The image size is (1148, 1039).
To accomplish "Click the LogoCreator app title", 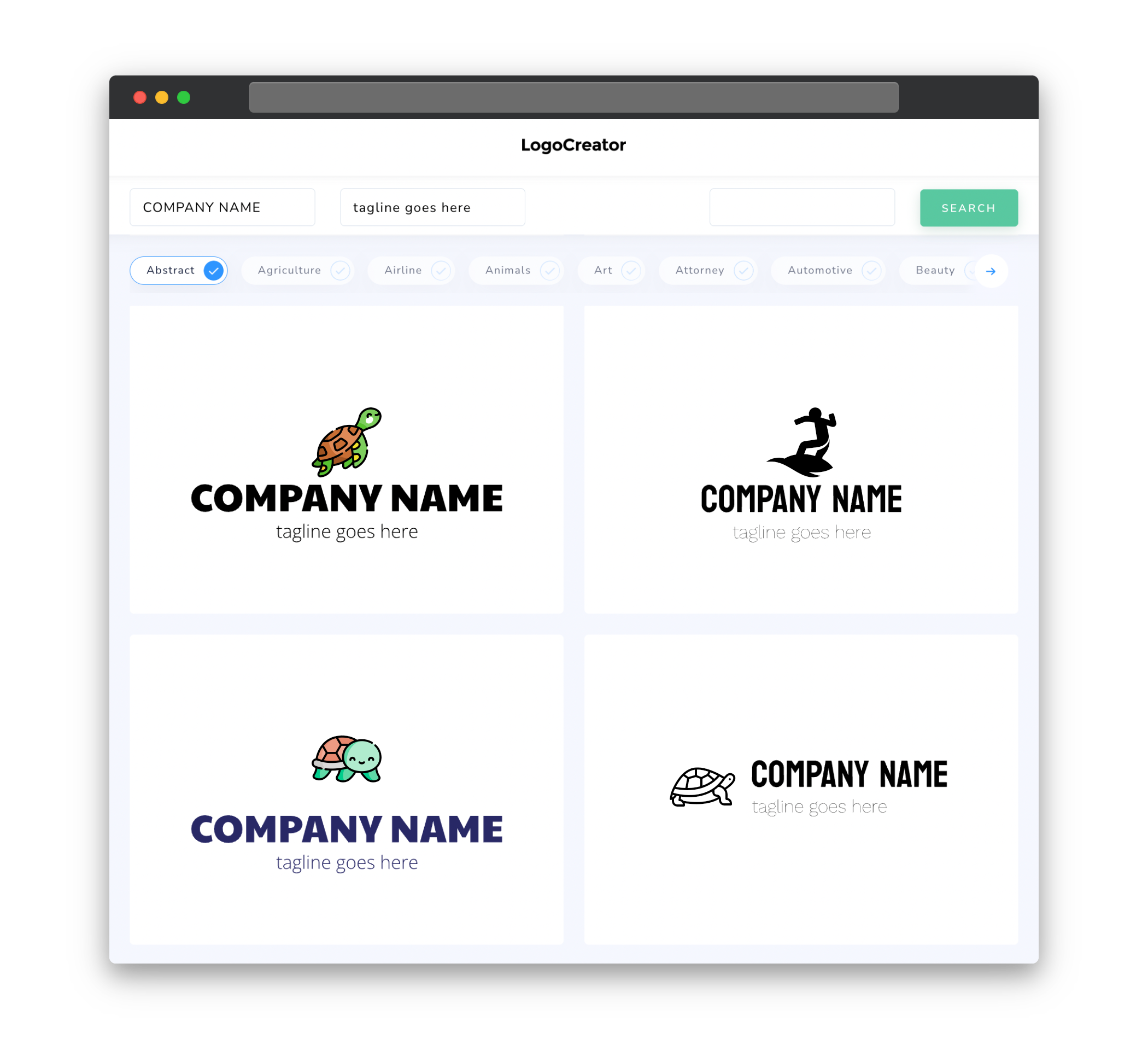I will [x=573, y=145].
